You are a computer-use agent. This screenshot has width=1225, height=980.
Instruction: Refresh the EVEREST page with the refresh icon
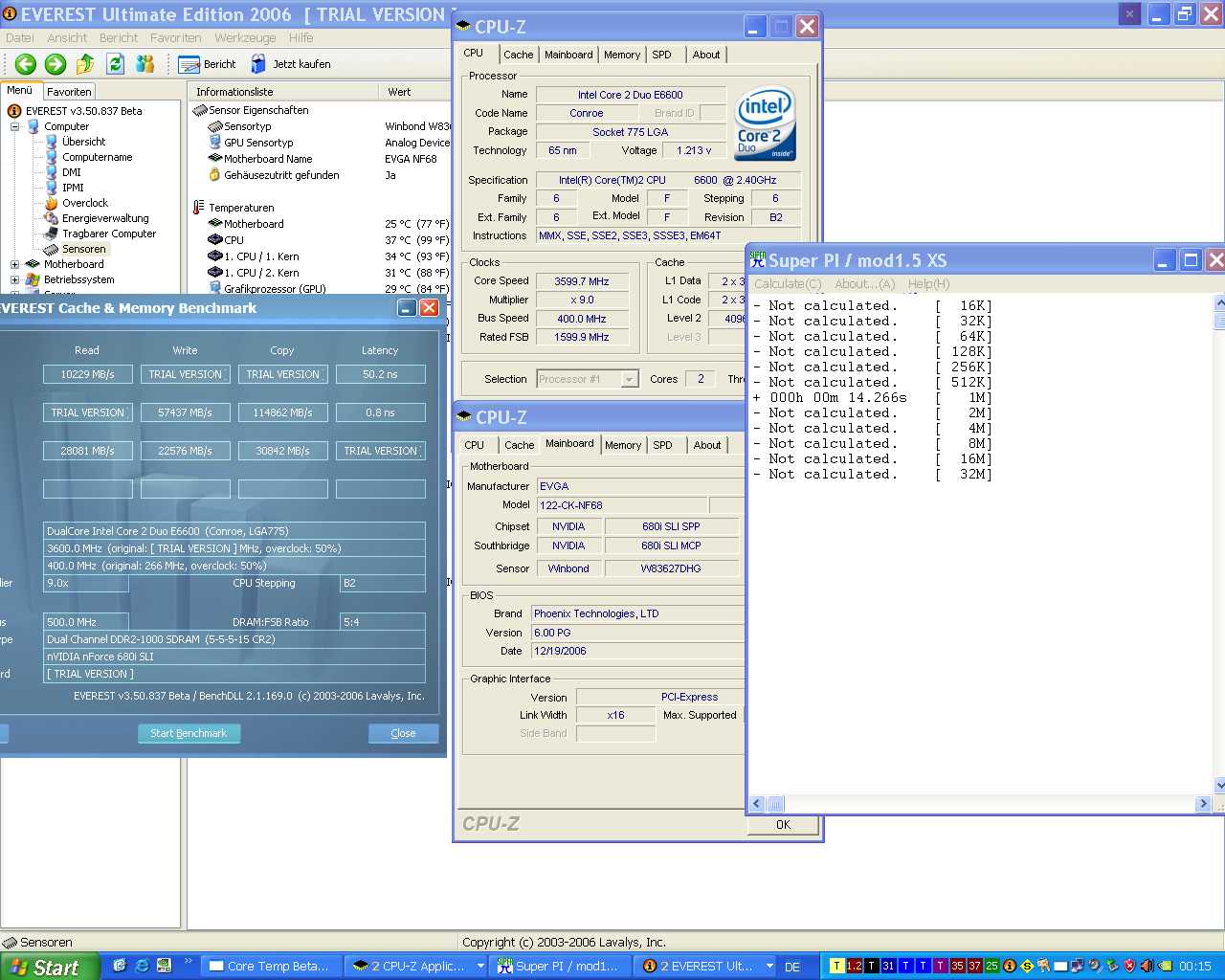pos(116,64)
